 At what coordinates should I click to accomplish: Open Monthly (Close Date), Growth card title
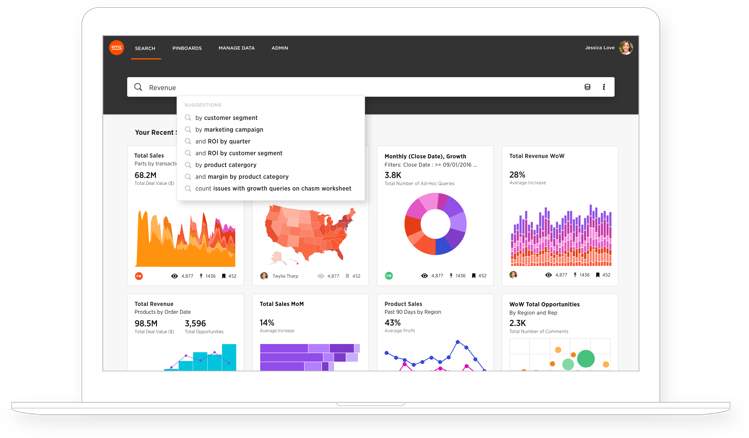click(425, 156)
